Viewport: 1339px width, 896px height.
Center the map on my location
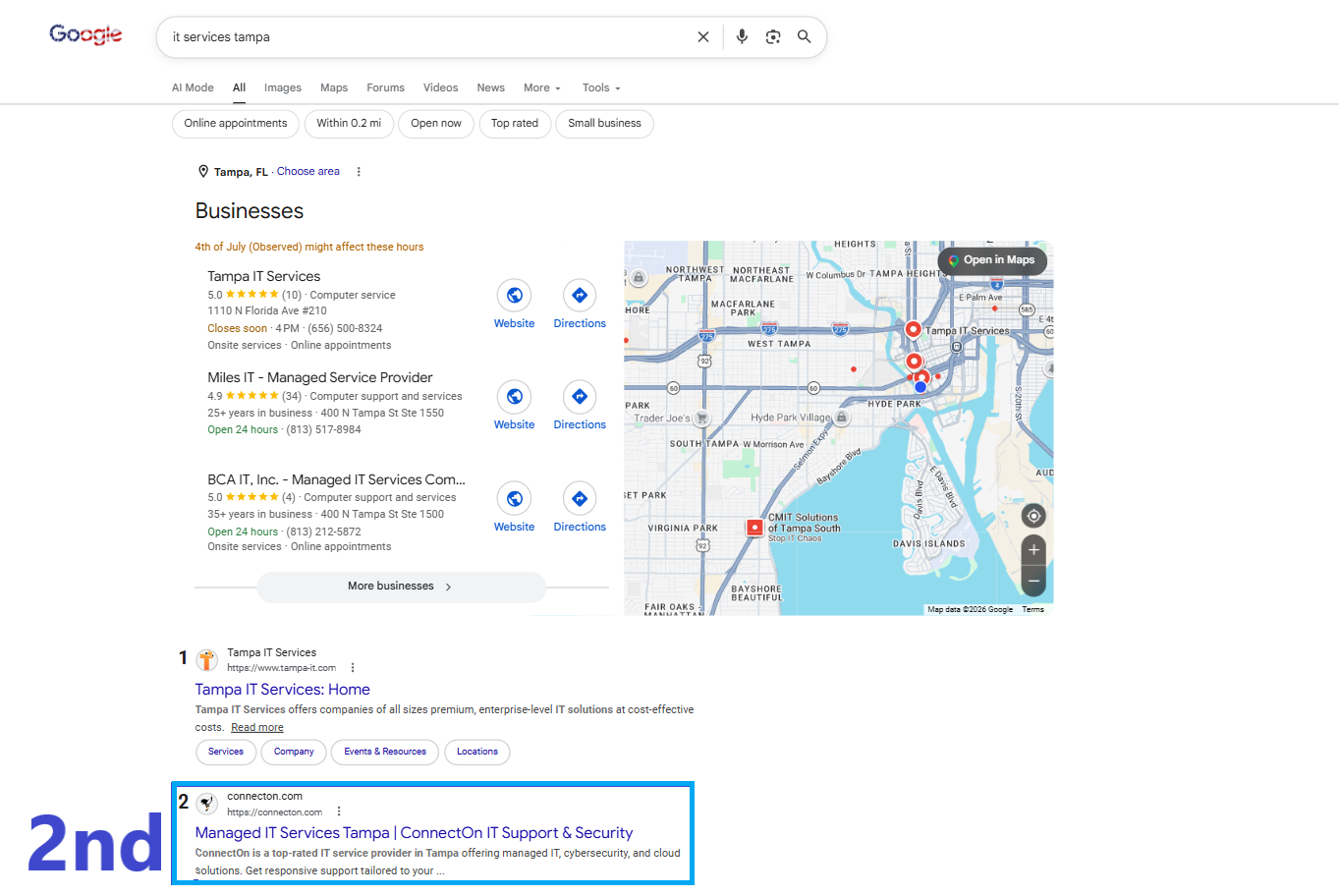(1033, 516)
